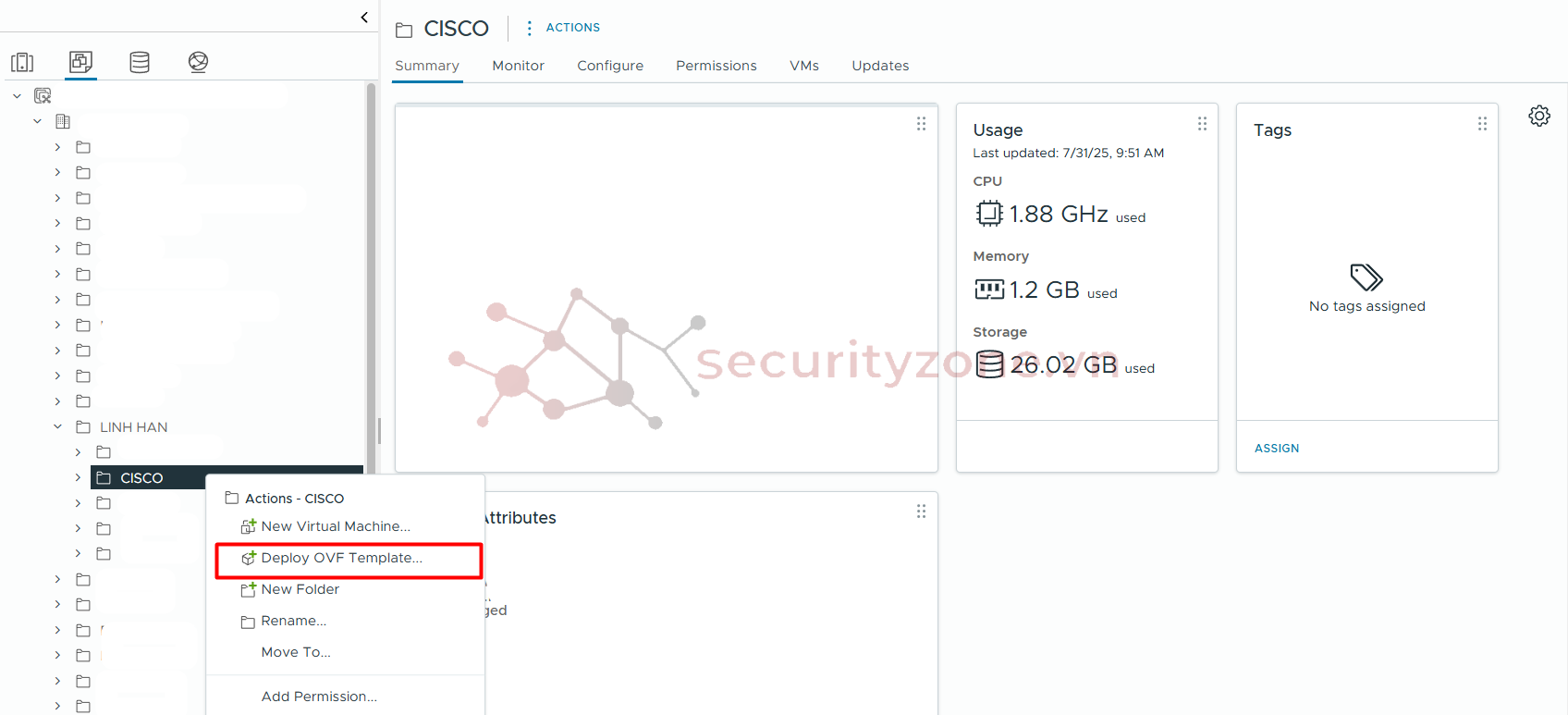
Task: Open the Storage inventory view
Action: 140,62
